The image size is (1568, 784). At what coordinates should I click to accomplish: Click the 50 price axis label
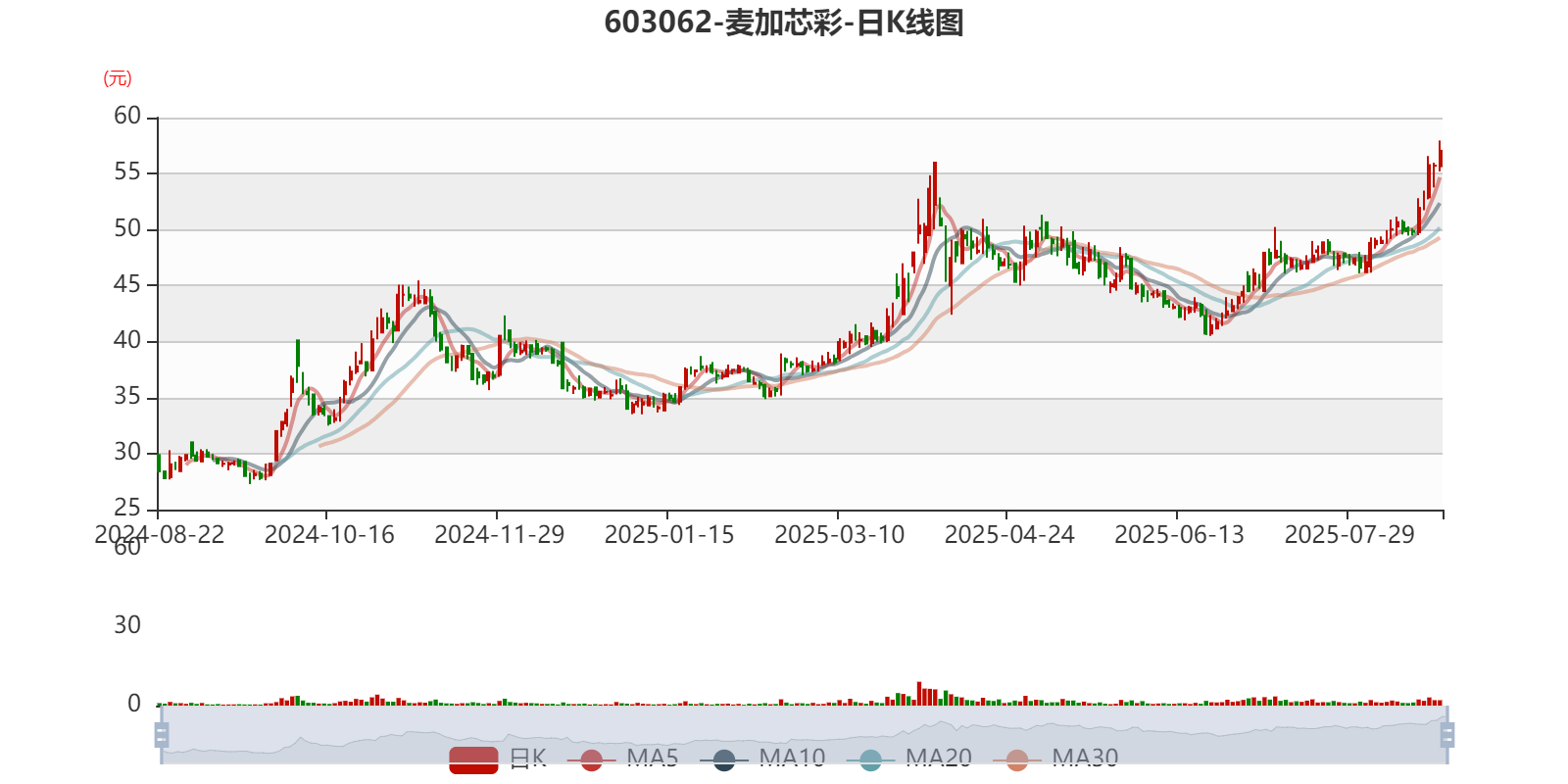click(127, 228)
